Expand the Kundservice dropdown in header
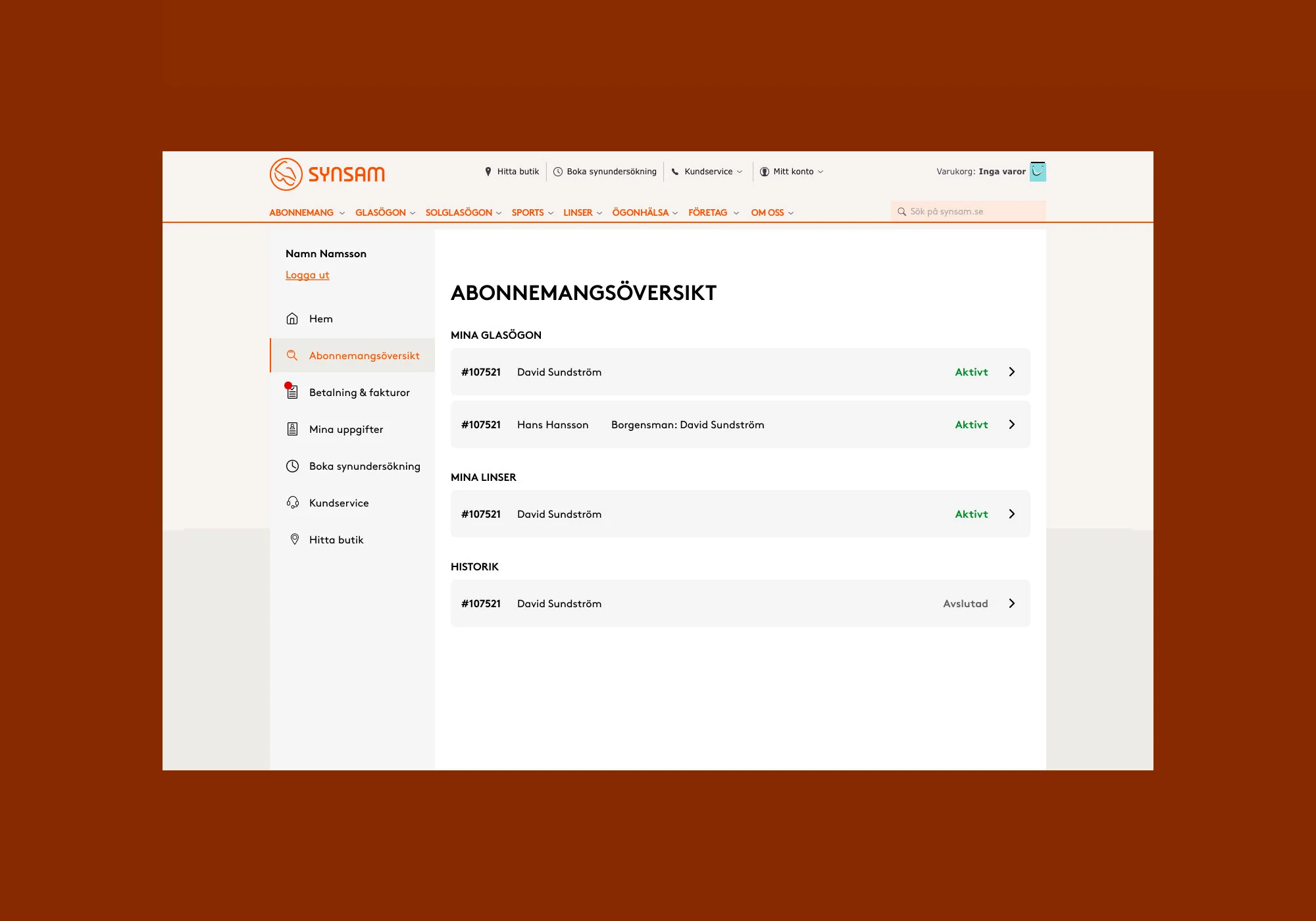 (707, 172)
